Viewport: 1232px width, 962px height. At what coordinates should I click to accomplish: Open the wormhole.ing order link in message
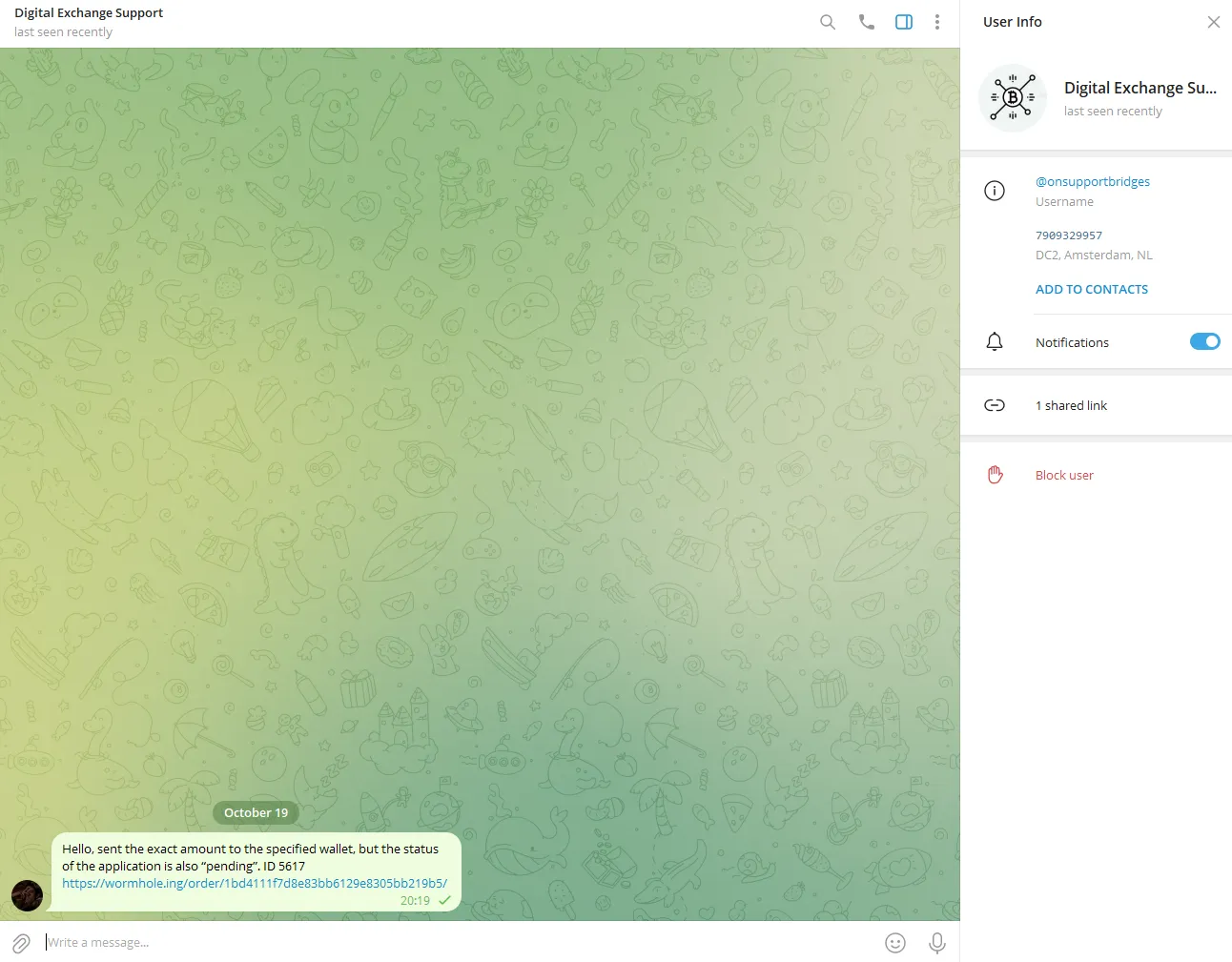click(x=255, y=883)
